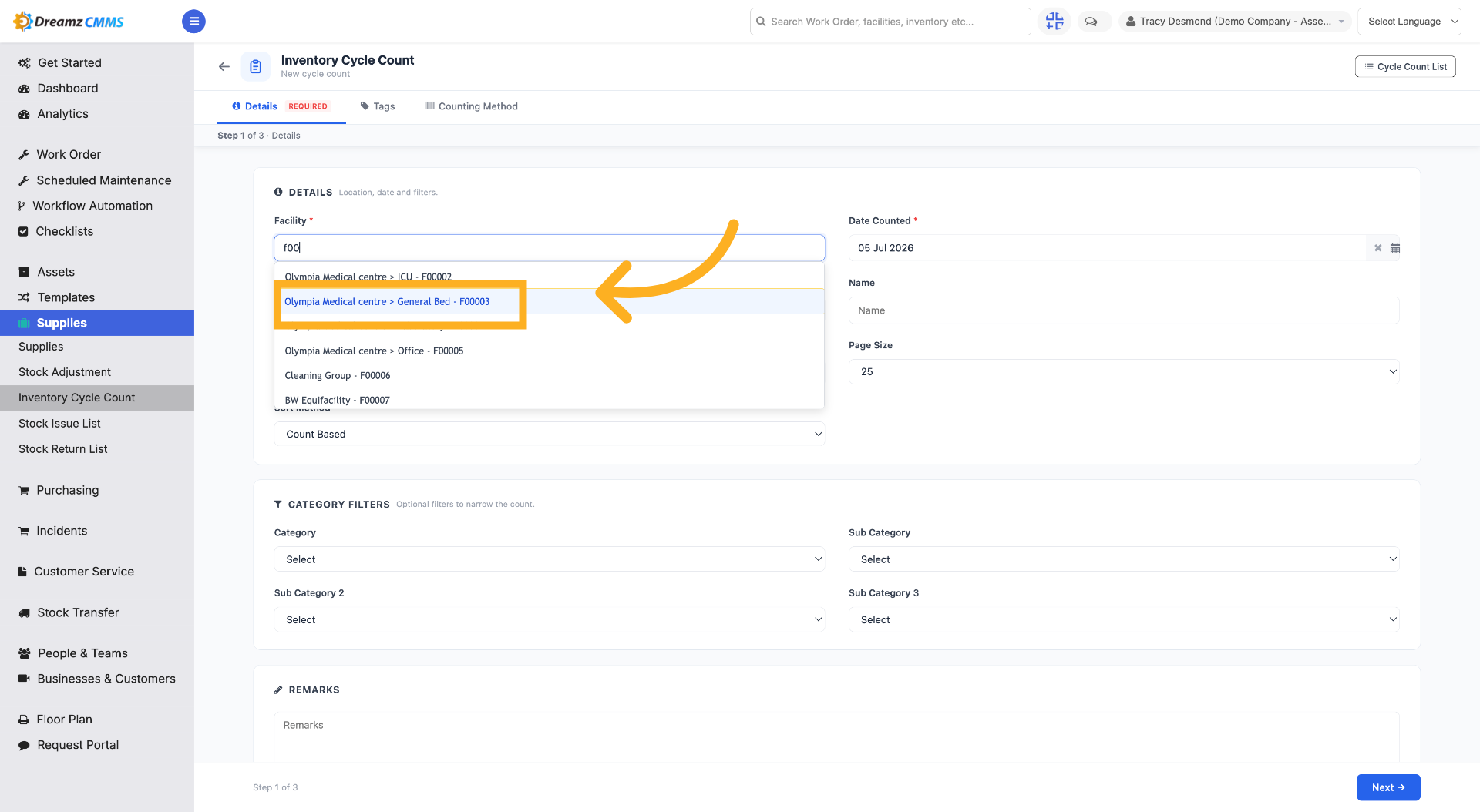Expand the Page Size dropdown

pos(1124,372)
